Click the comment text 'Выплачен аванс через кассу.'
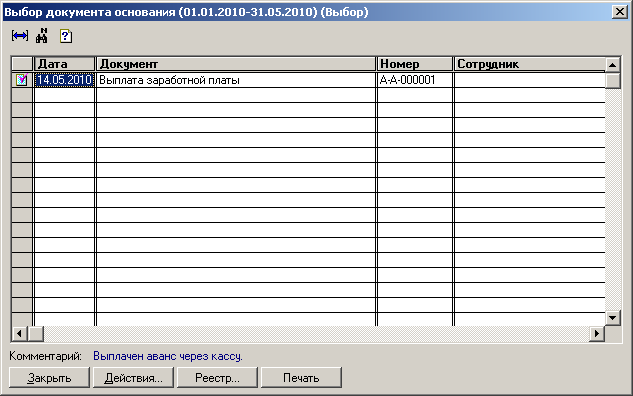Image resolution: width=633 pixels, height=396 pixels. point(168,356)
